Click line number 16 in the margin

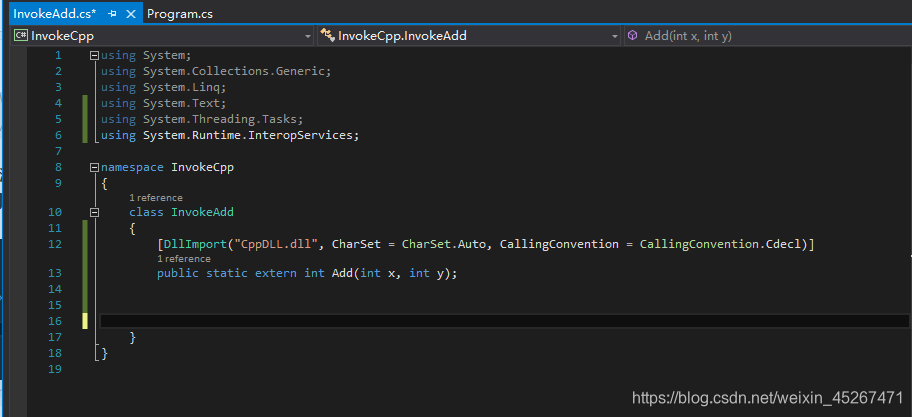55,321
